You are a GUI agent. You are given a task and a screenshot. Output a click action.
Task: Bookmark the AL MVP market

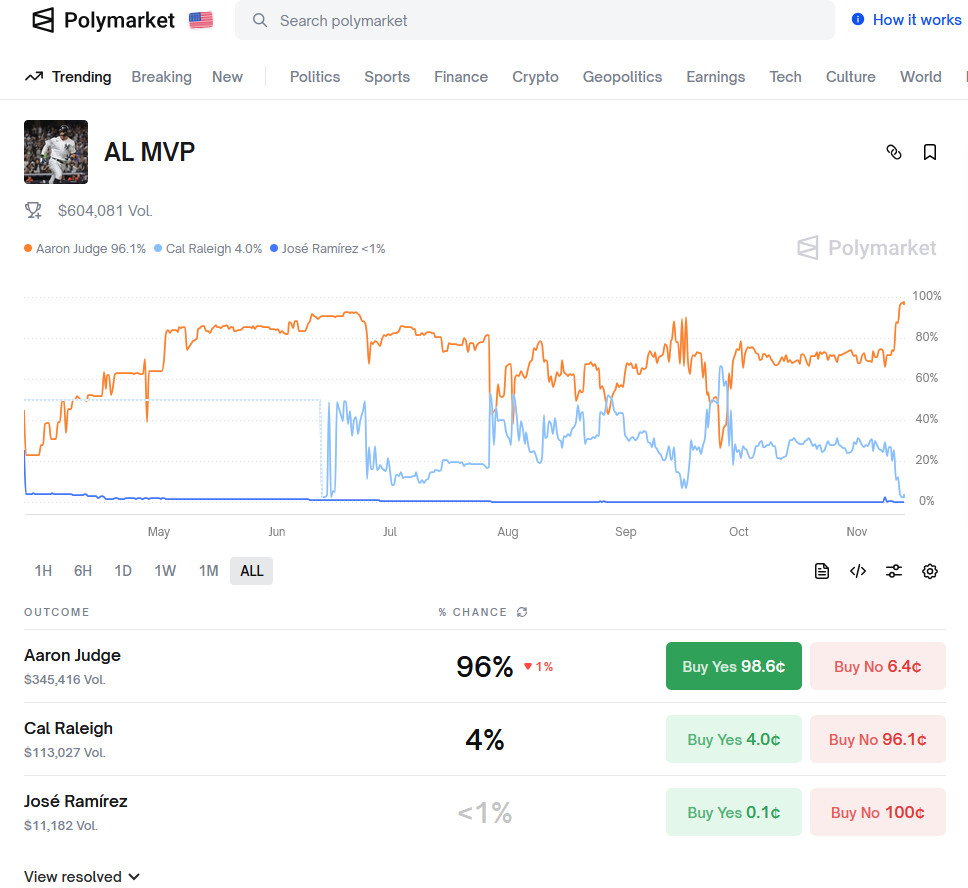[930, 152]
